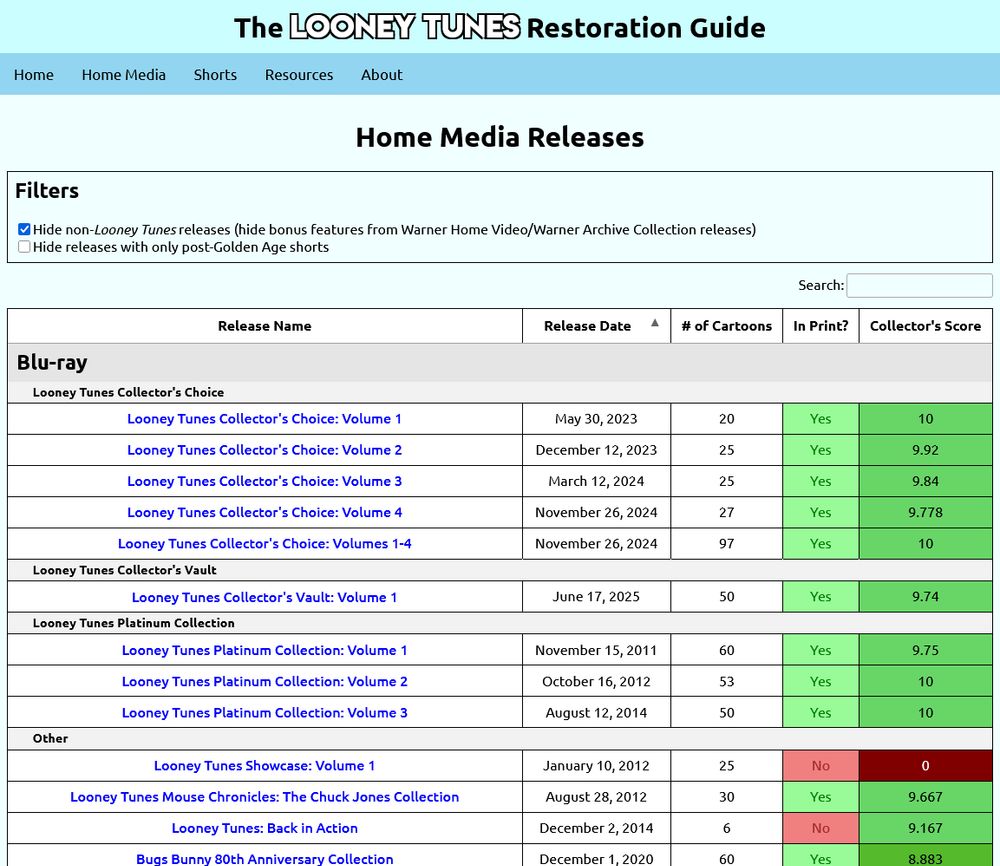Open Looney Tunes Collector's Choice: Volume 2 link
This screenshot has height=866, width=1000.
[x=264, y=450]
